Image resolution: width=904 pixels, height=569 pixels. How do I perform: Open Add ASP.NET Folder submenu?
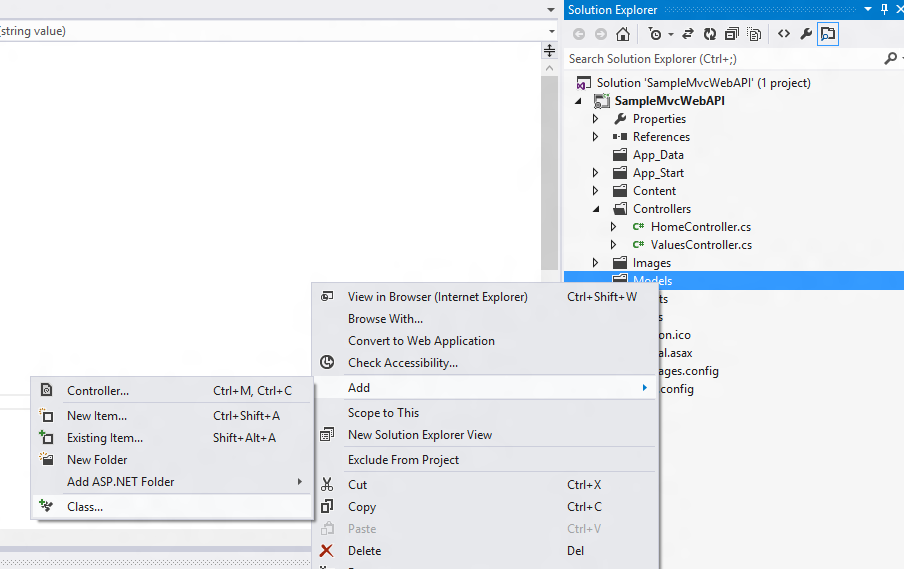click(172, 481)
